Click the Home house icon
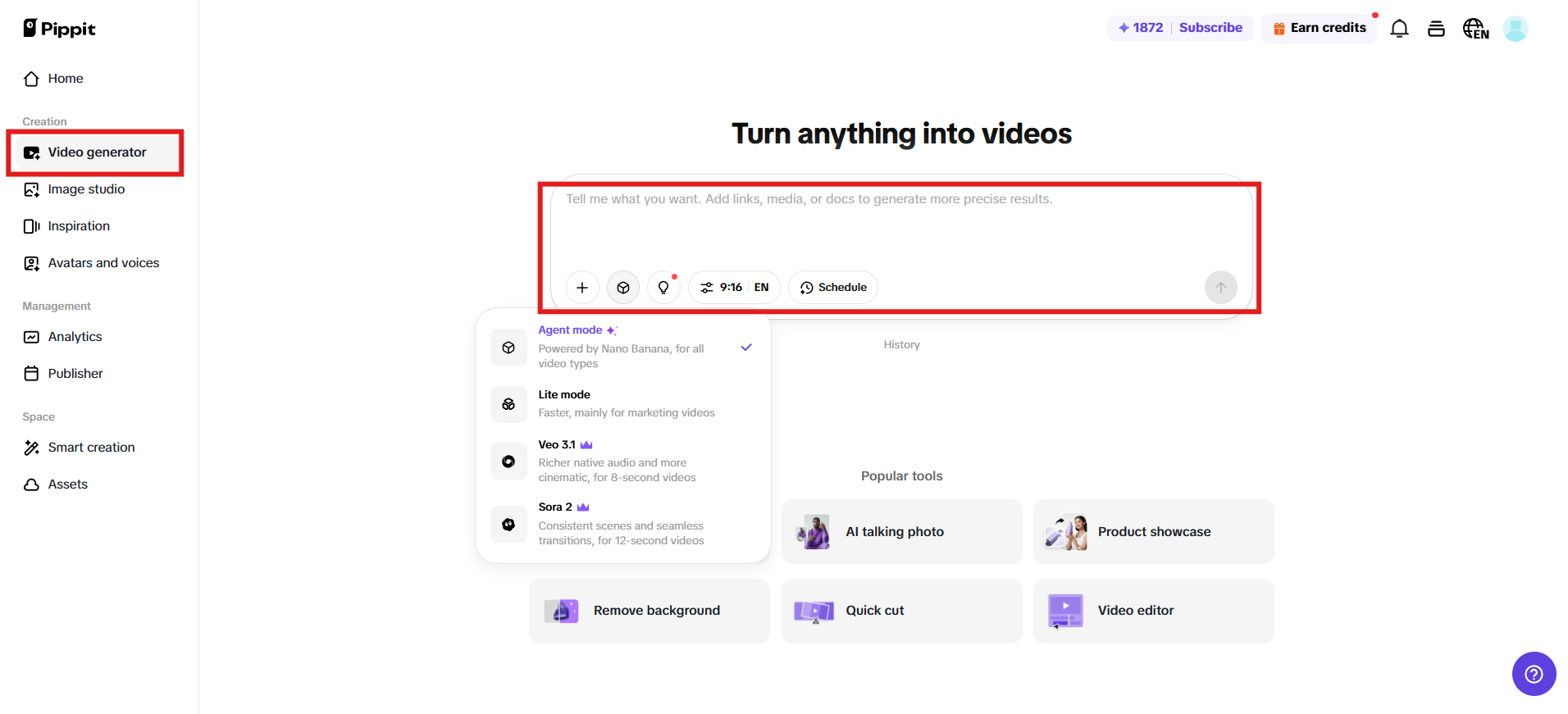The height and width of the screenshot is (714, 1568). pyautogui.click(x=31, y=79)
